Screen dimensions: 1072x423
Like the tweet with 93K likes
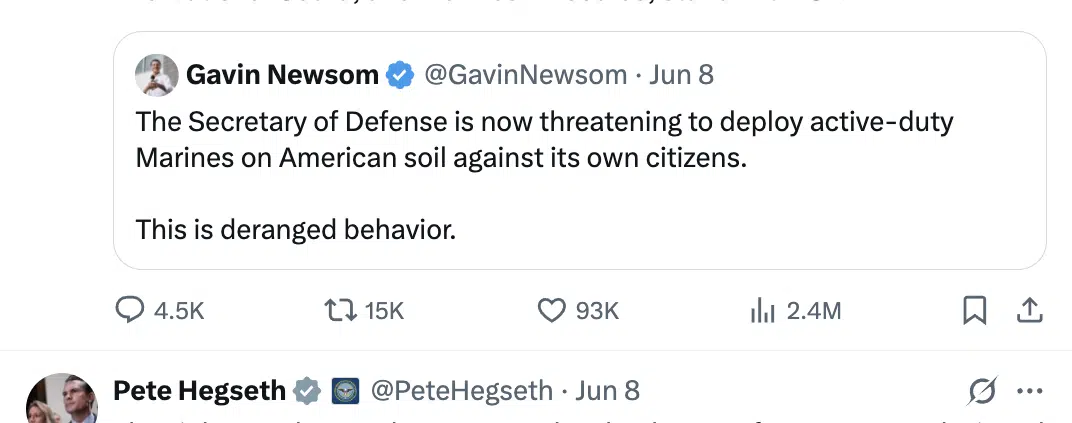[x=552, y=311]
